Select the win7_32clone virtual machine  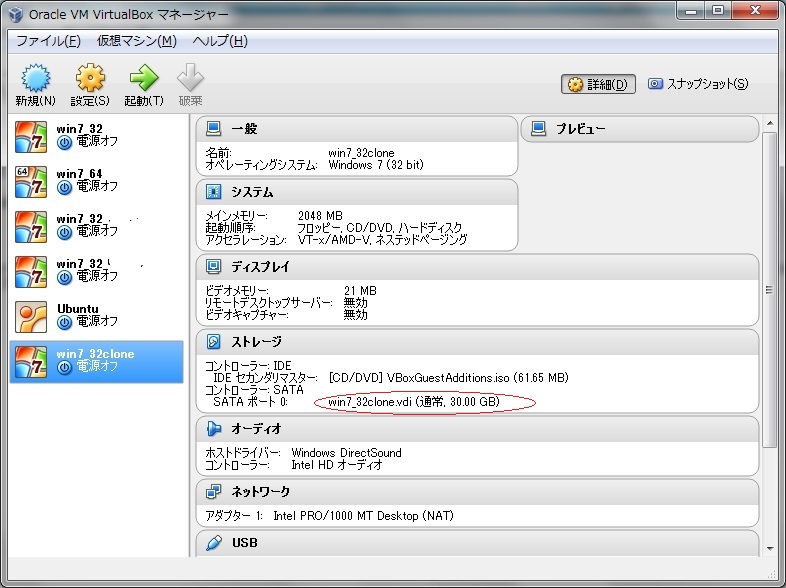point(96,361)
